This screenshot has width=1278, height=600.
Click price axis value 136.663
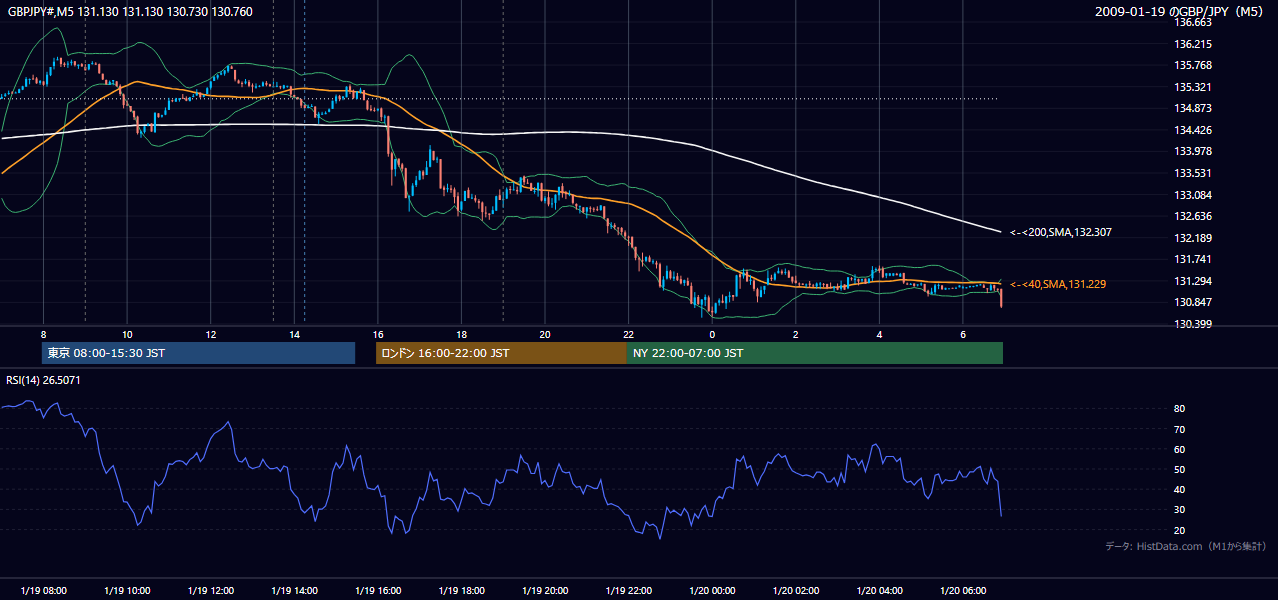[1192, 22]
